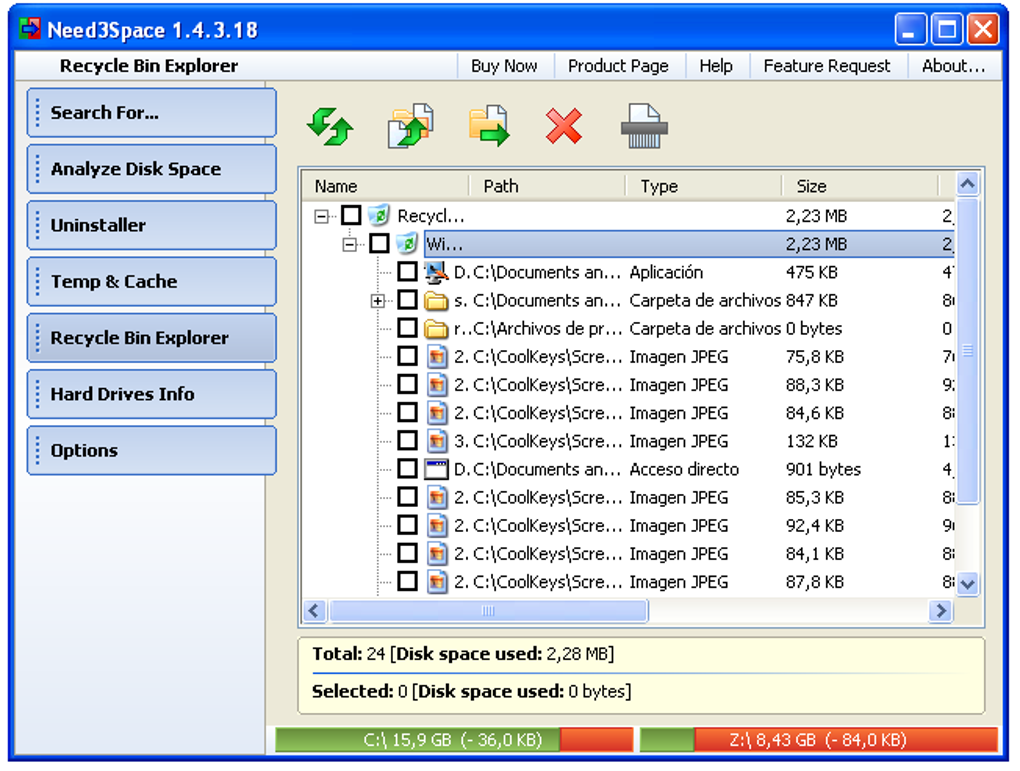
Task: Click the JPEG icon in the 85,3 KB row
Action: pyautogui.click(x=437, y=498)
